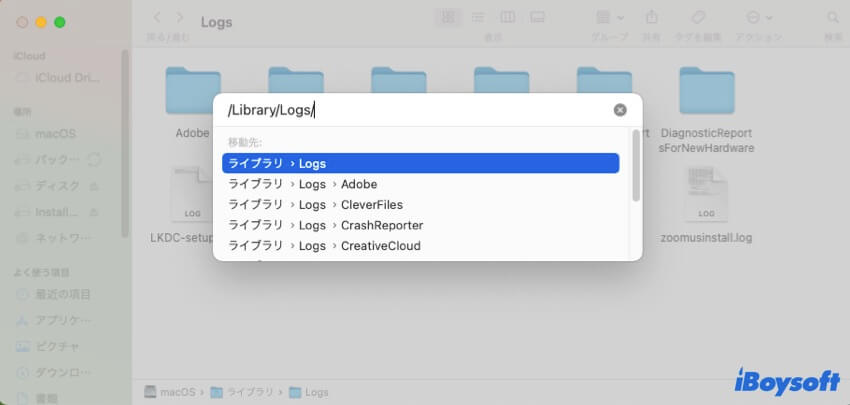Select the Logs › CreativeCloud suggestion
850x405 pixels.
point(421,246)
